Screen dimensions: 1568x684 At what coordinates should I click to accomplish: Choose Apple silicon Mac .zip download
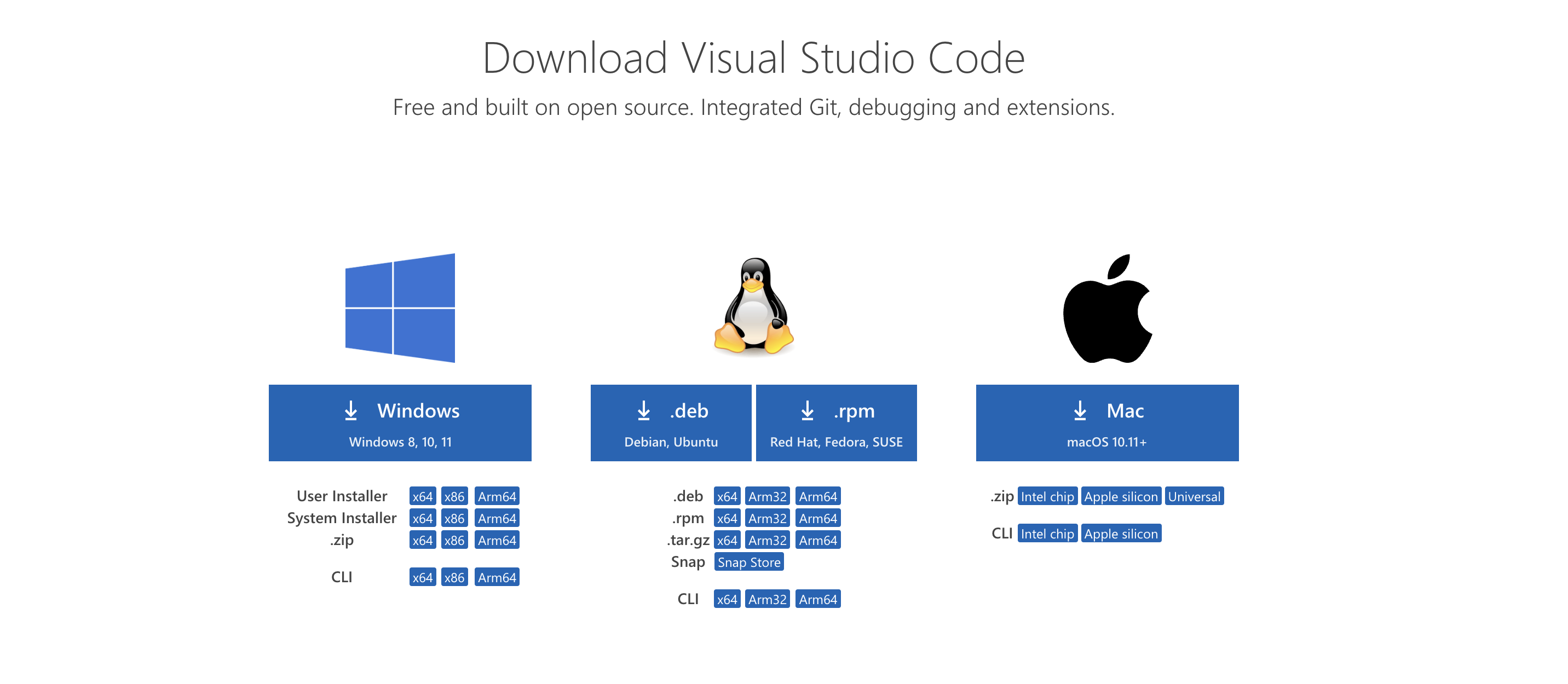(x=1121, y=496)
